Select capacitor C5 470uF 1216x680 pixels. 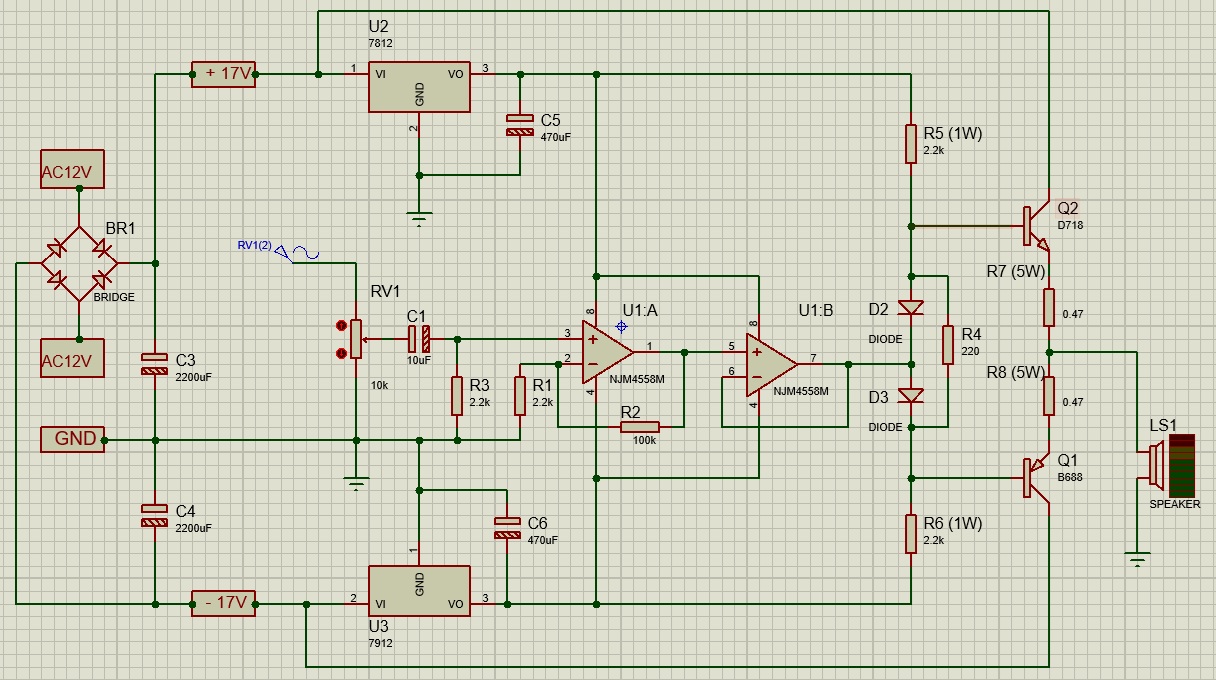(520, 124)
